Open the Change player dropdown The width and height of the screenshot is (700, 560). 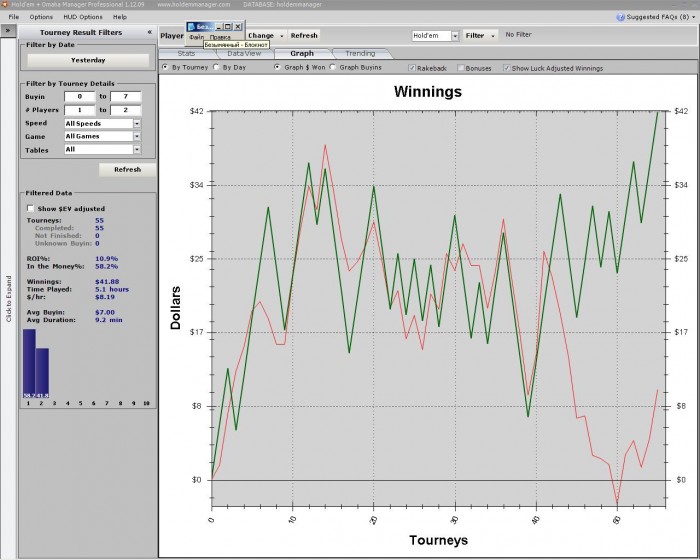click(266, 36)
